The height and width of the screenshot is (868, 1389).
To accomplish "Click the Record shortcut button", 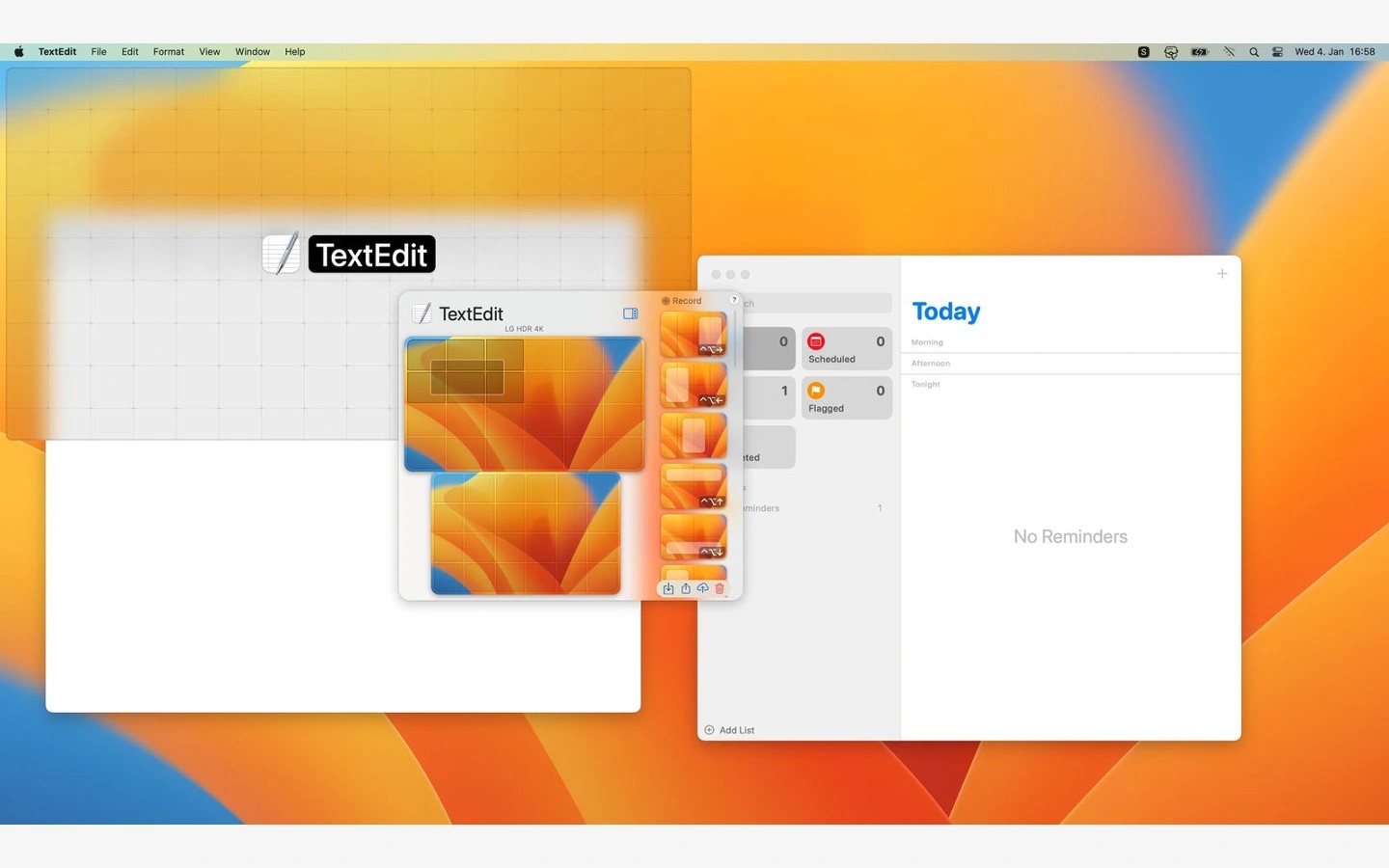I will pos(682,301).
